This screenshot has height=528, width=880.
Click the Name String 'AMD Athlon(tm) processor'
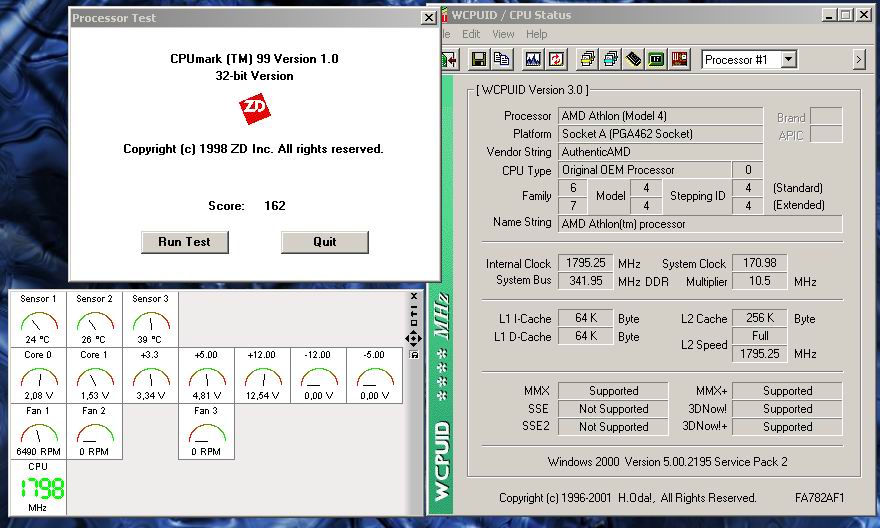[x=700, y=224]
